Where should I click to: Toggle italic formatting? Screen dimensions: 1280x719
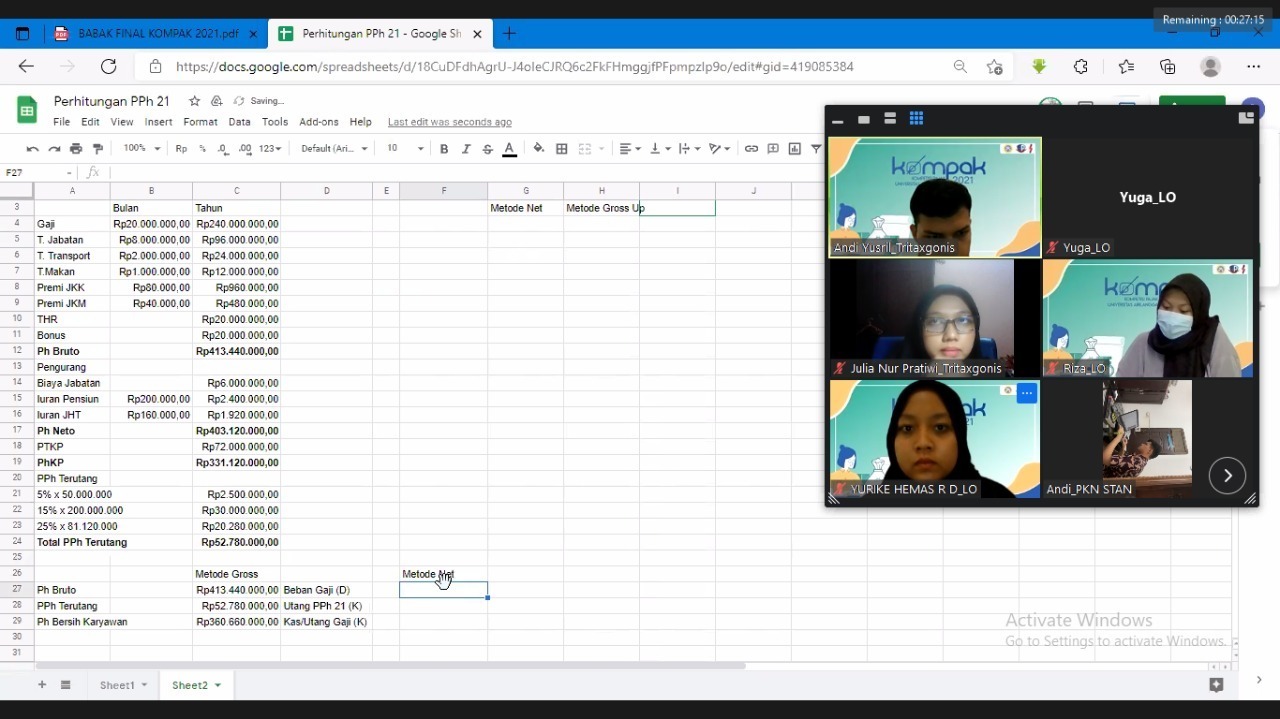pos(466,149)
